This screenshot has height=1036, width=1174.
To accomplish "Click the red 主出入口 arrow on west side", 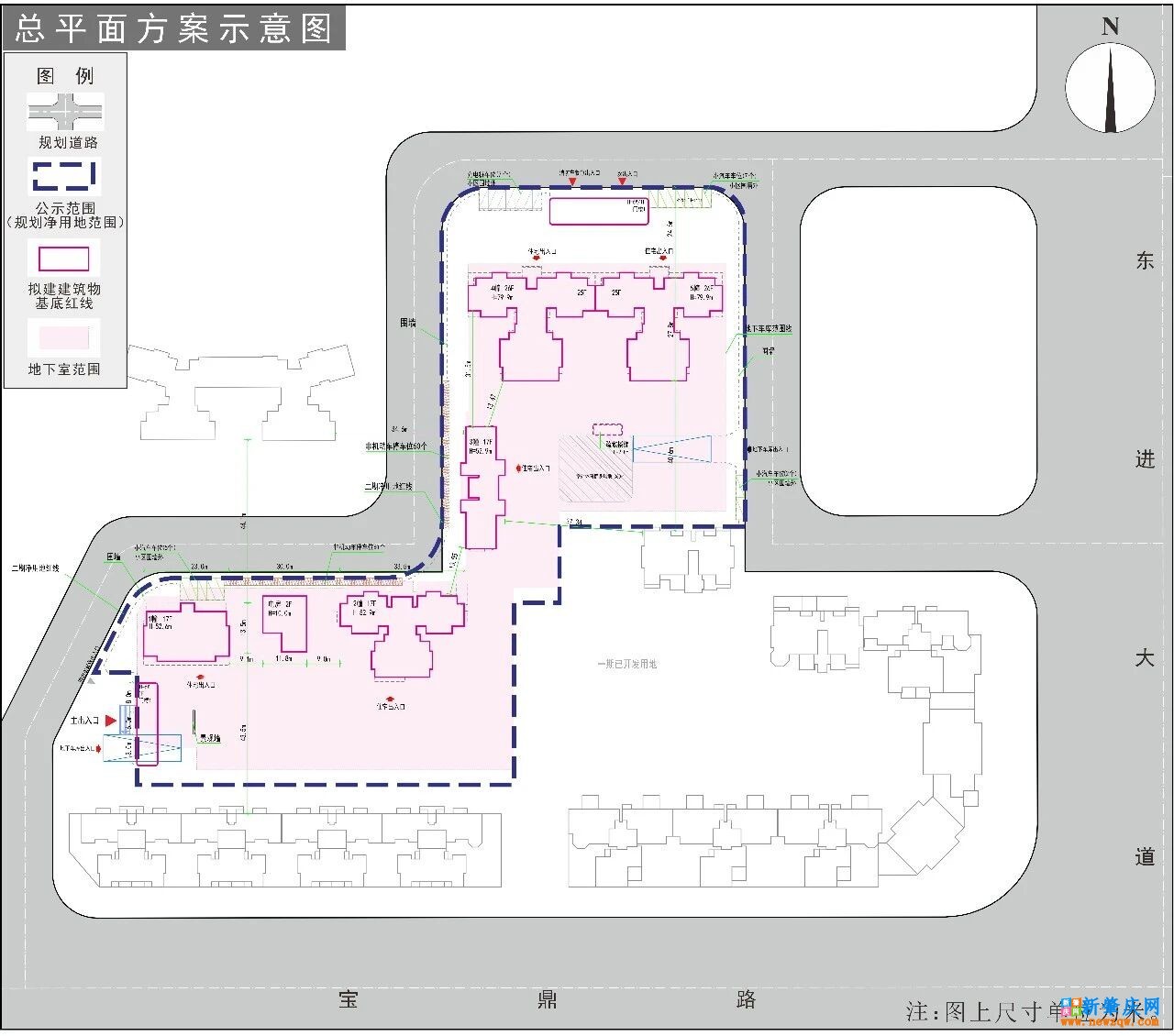I will [112, 722].
